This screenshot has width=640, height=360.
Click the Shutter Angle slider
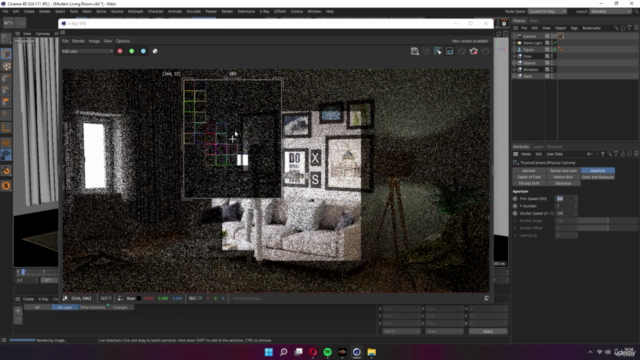(607, 221)
